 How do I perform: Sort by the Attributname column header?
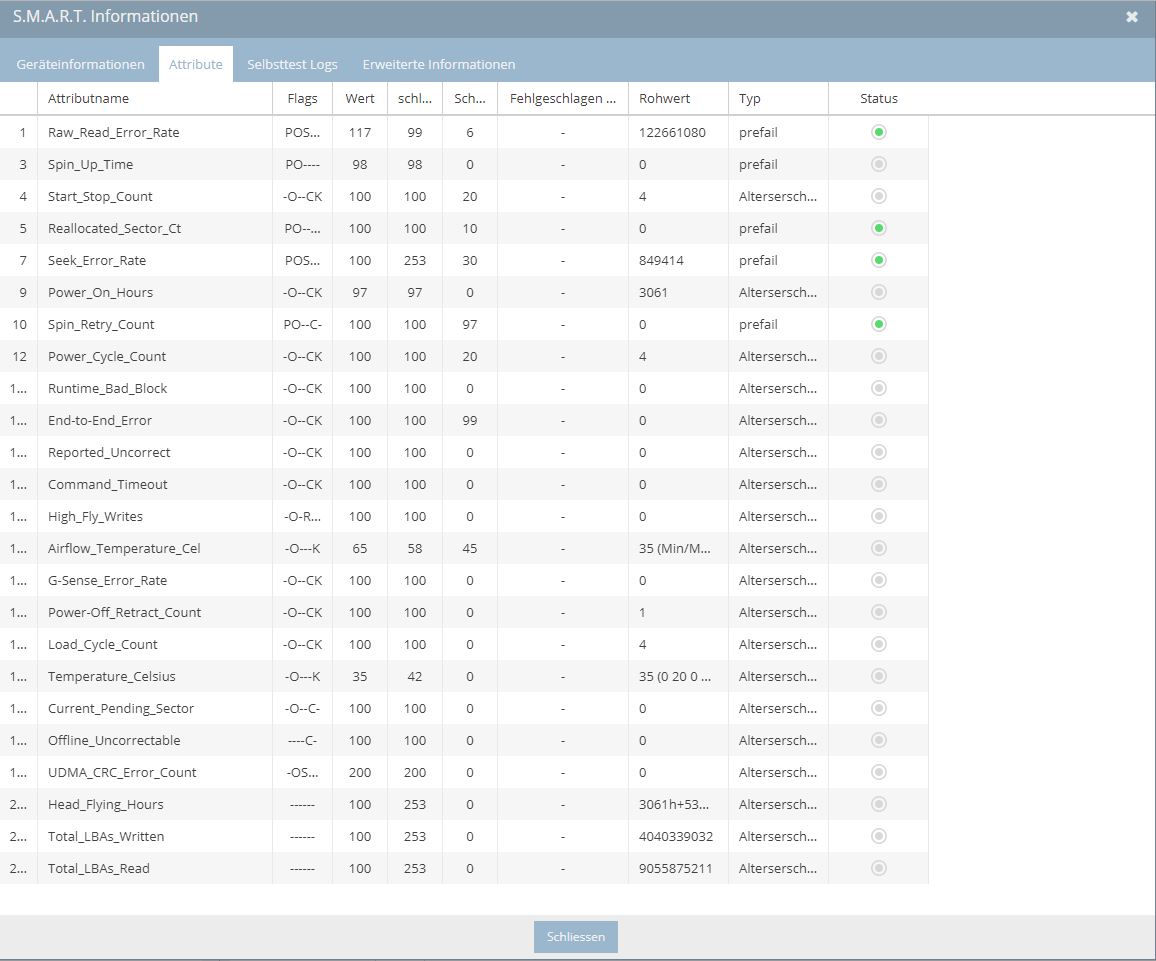point(155,99)
